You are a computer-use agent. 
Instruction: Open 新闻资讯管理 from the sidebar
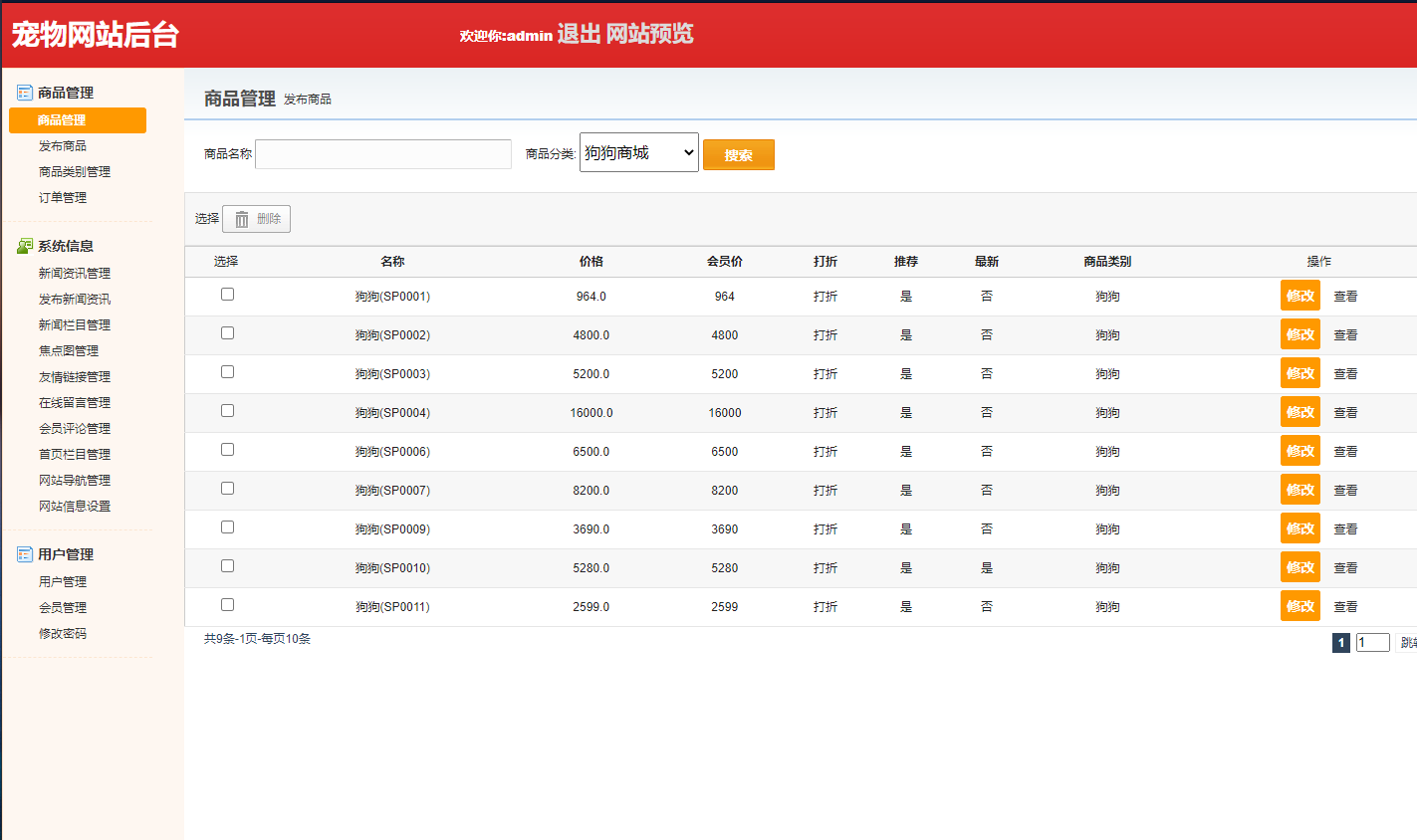[75, 274]
